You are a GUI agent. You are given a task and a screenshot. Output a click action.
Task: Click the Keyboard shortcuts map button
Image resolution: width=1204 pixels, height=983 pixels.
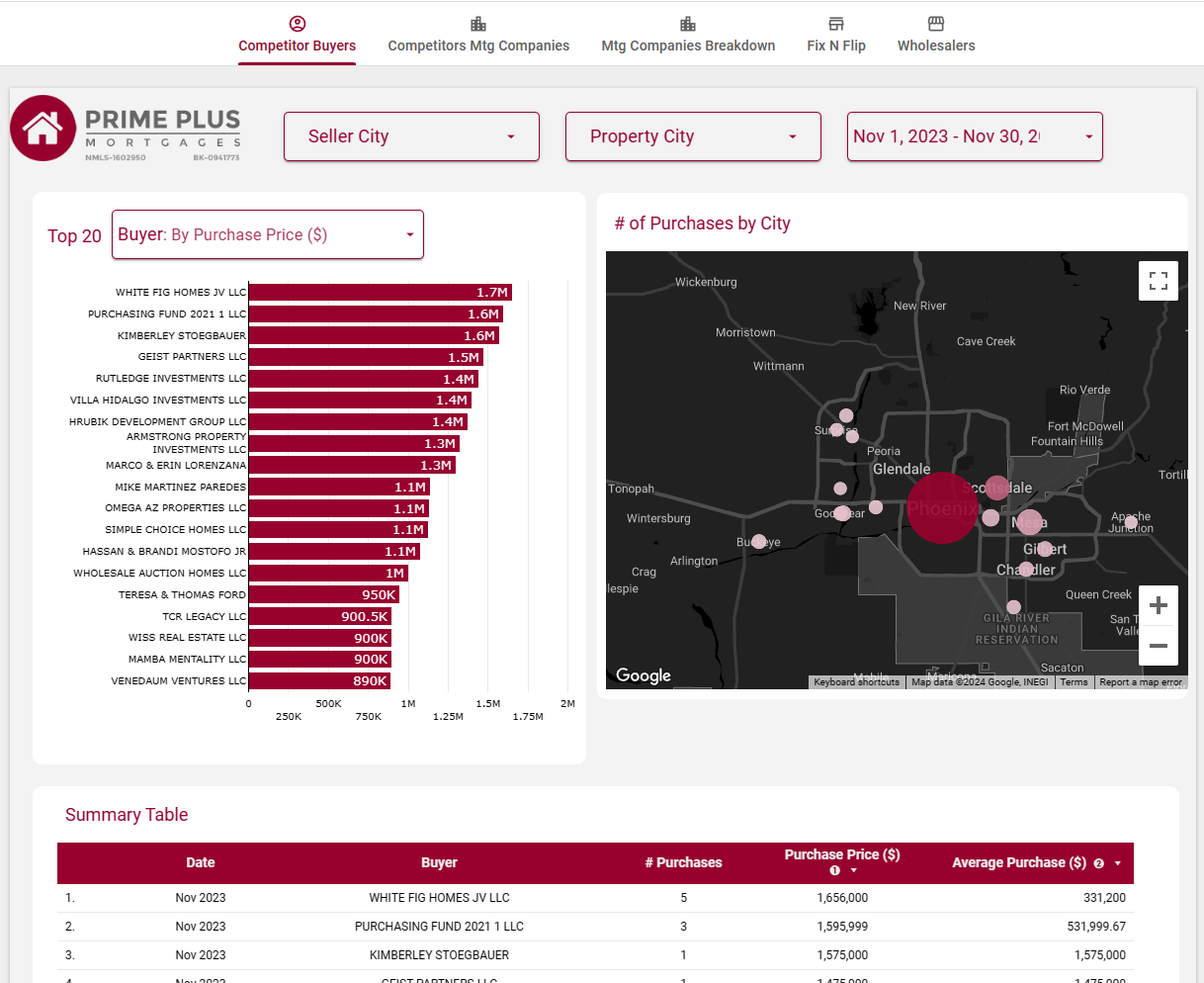click(x=856, y=682)
